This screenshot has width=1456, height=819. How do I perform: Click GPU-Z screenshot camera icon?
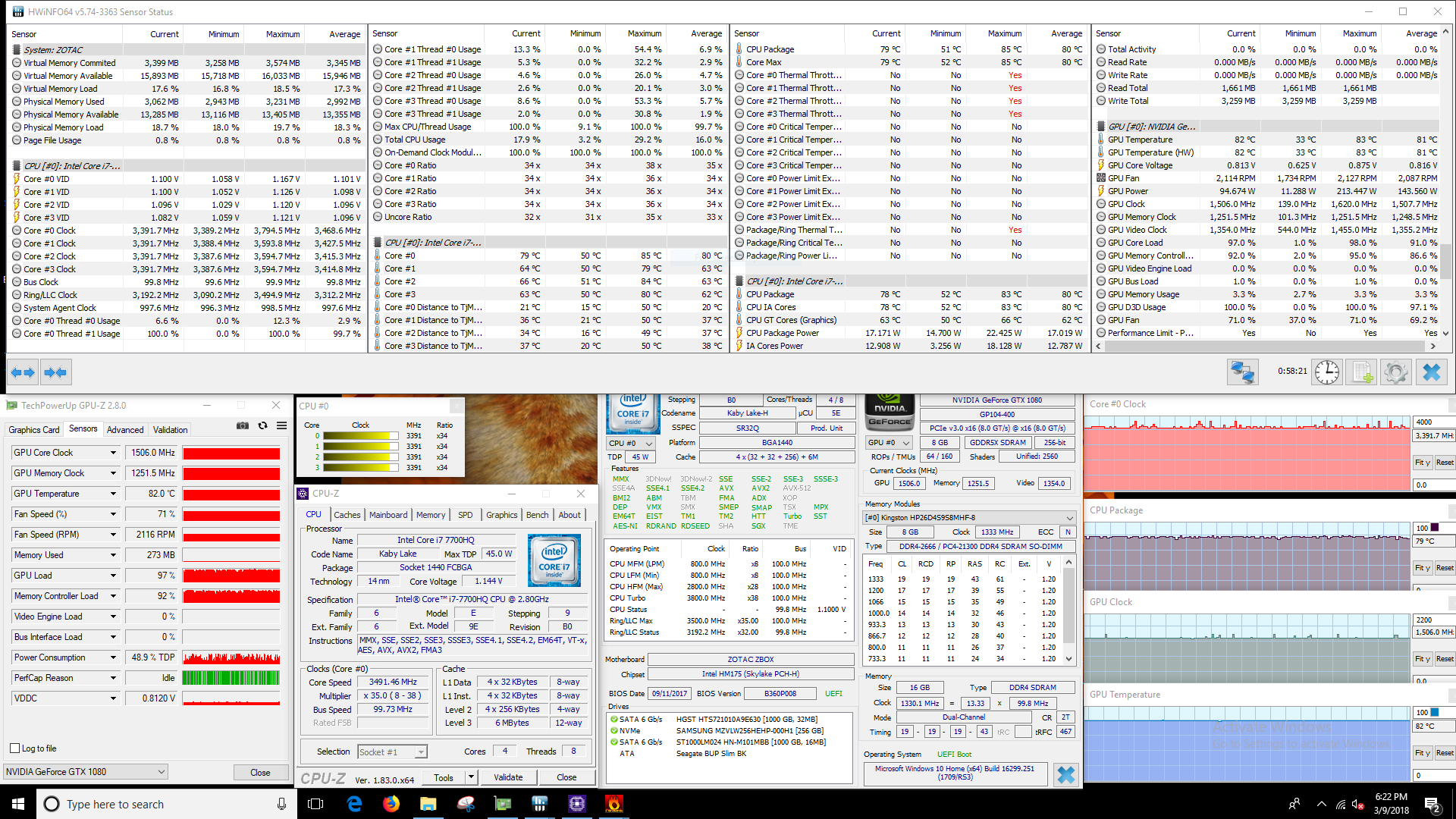[x=243, y=426]
